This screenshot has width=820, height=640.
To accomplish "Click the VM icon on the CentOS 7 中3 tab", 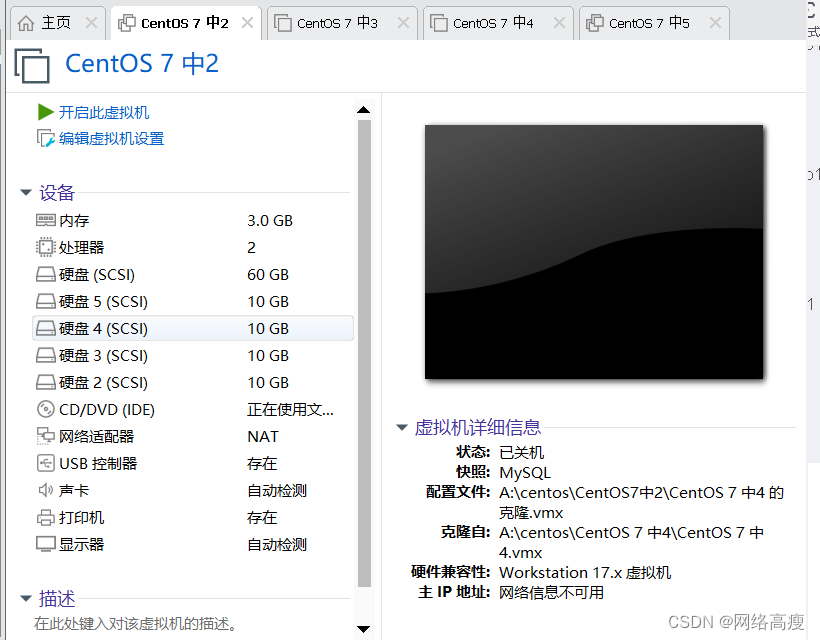I will (283, 23).
